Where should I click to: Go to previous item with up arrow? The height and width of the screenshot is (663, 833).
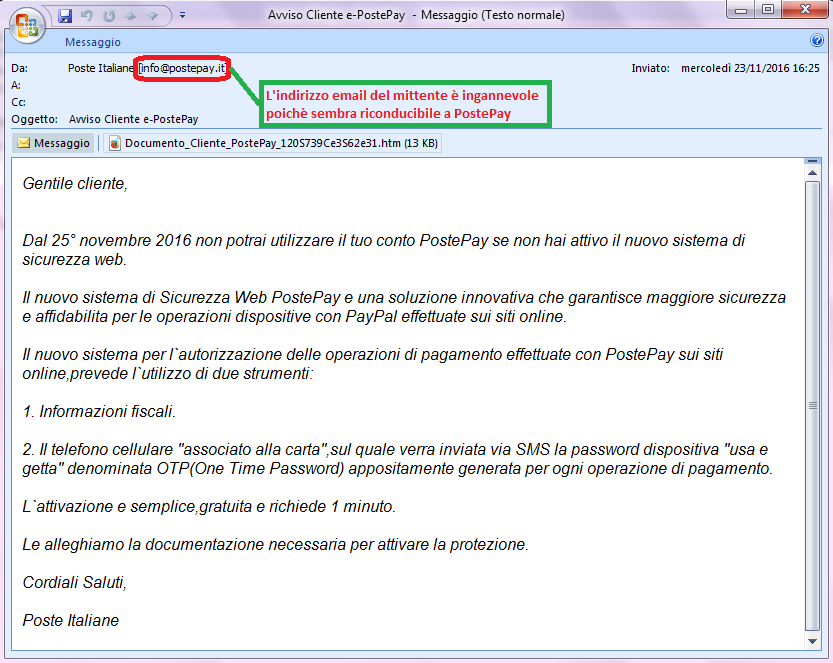(131, 16)
